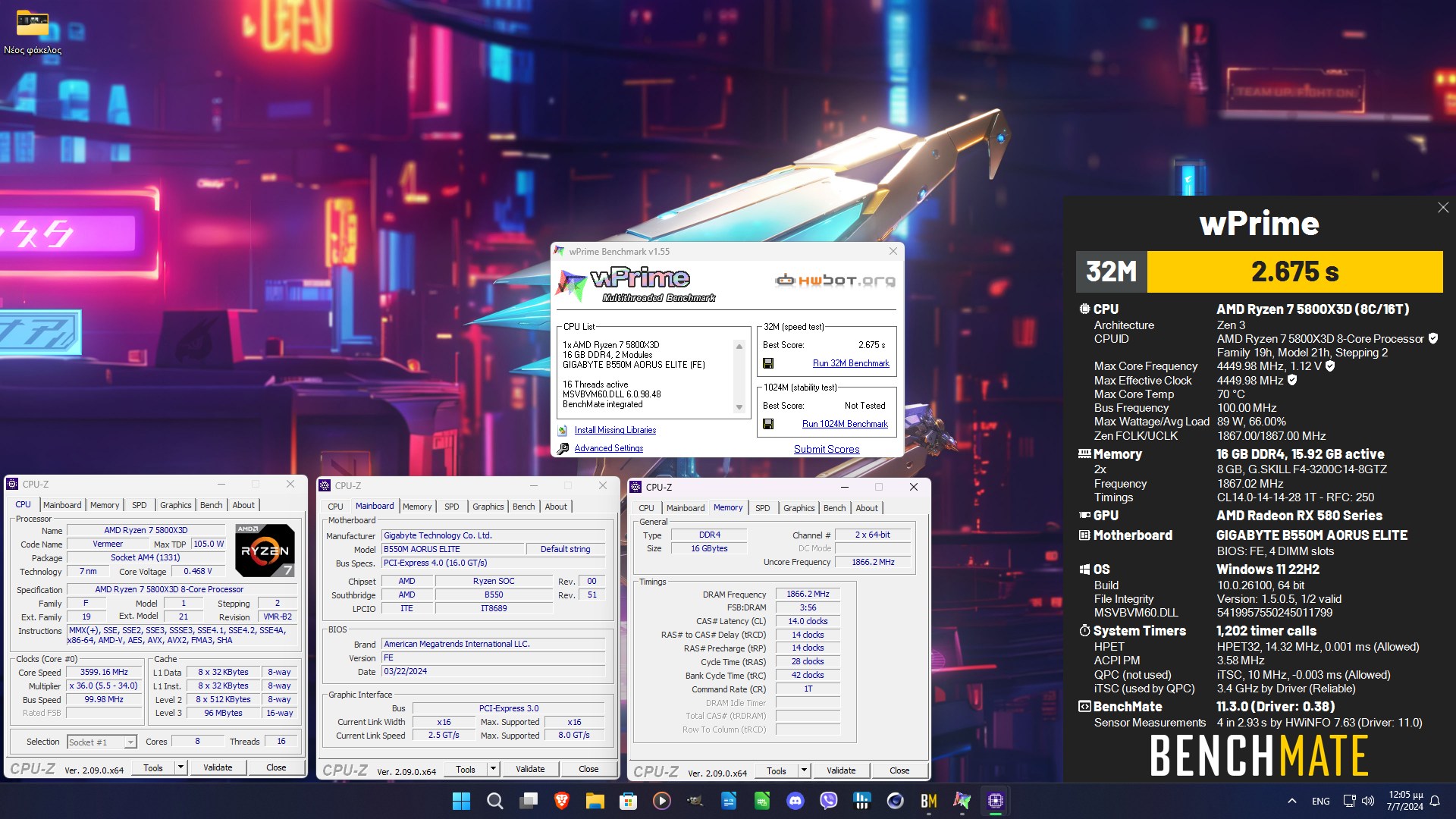Image resolution: width=1456 pixels, height=819 pixels.
Task: Switch to About tab in Memory window
Action: pos(867,508)
